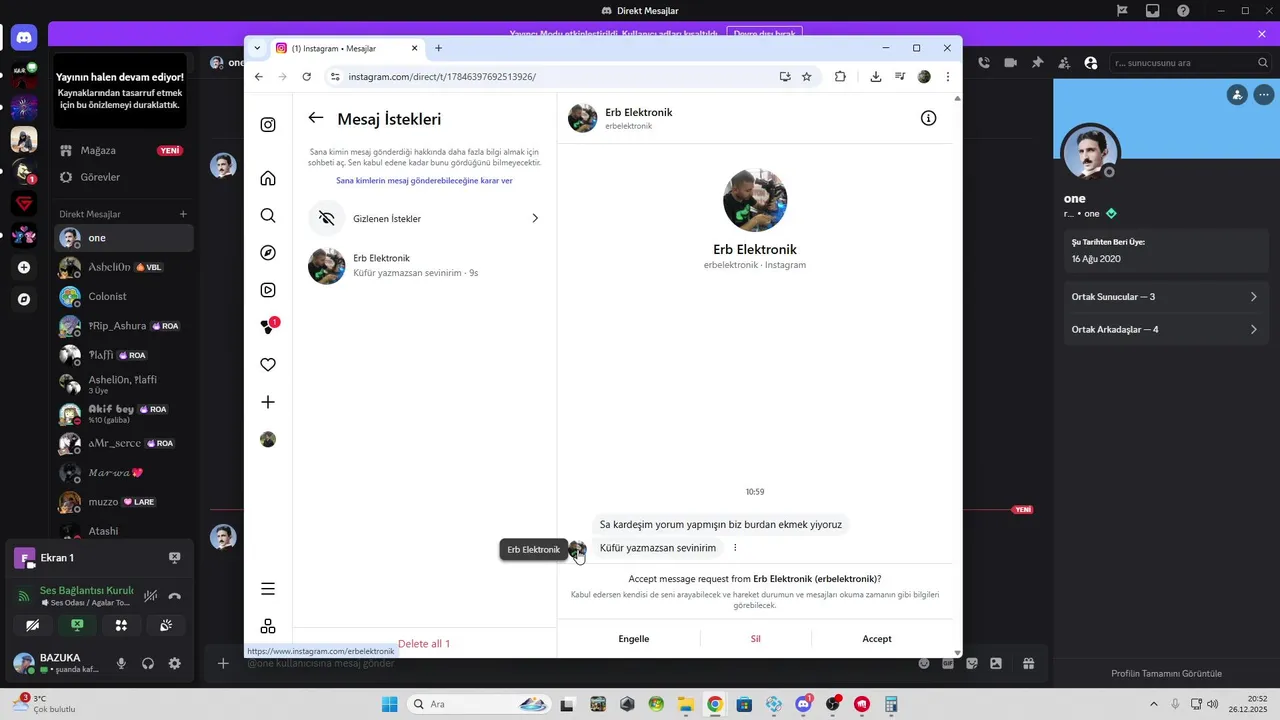The width and height of the screenshot is (1280, 720).
Task: Open Discord Görevler menu item
Action: (124, 177)
